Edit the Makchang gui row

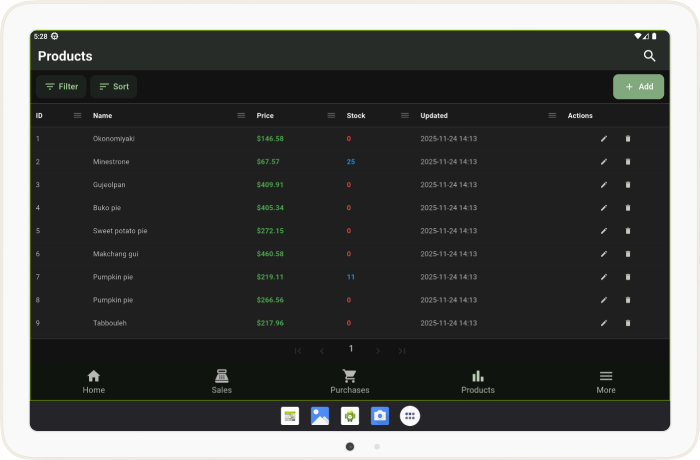(604, 254)
